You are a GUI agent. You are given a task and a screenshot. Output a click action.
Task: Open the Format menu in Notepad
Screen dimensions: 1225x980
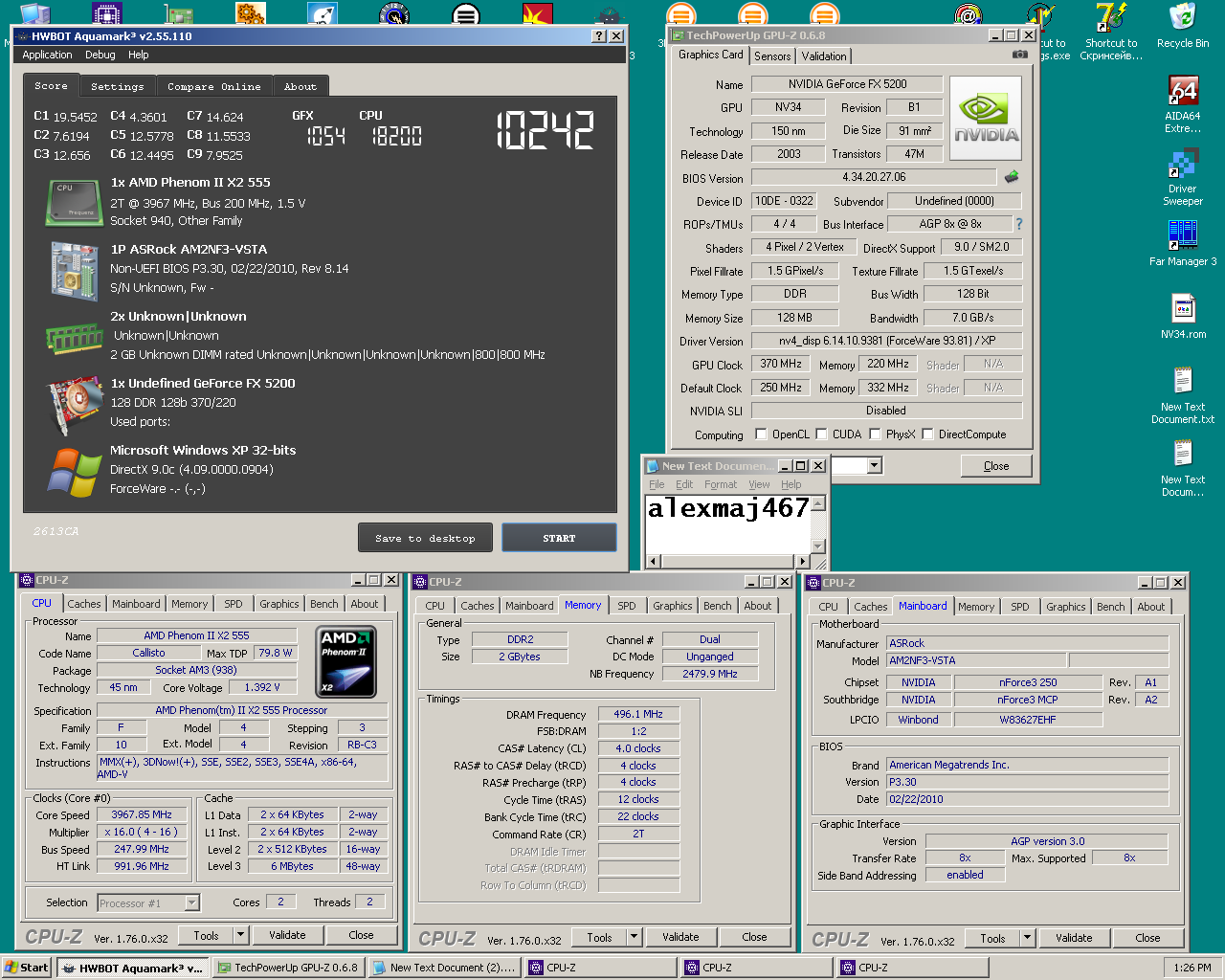click(x=721, y=484)
